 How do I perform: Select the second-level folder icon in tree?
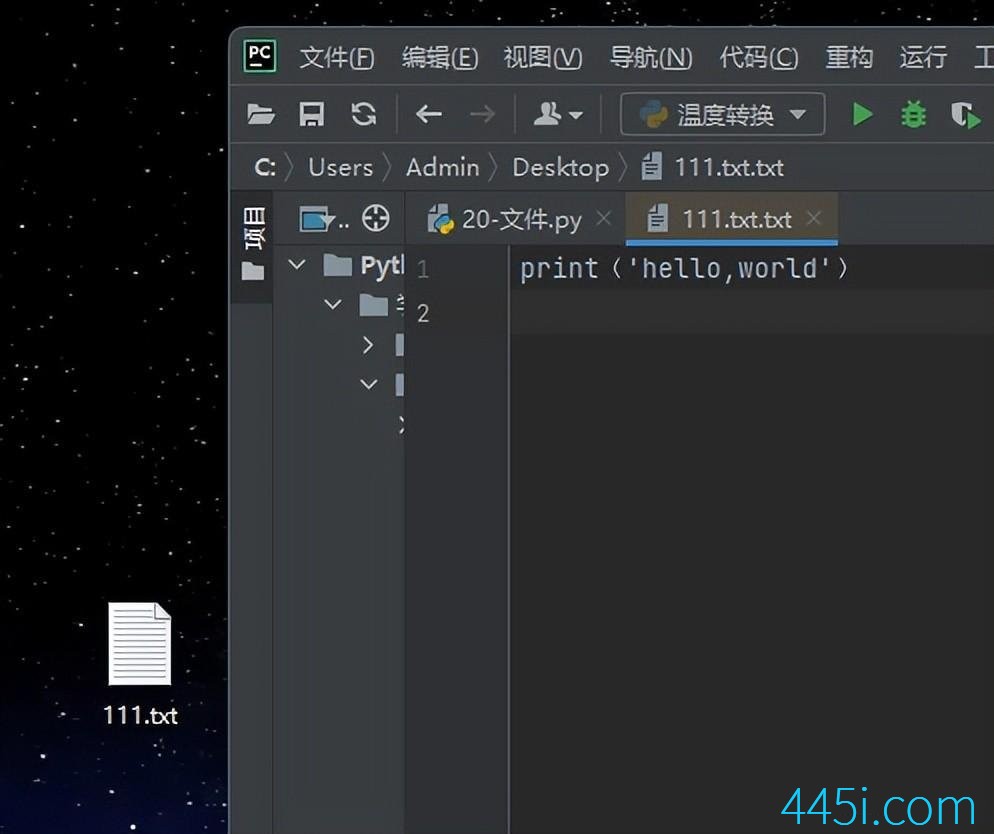click(373, 305)
